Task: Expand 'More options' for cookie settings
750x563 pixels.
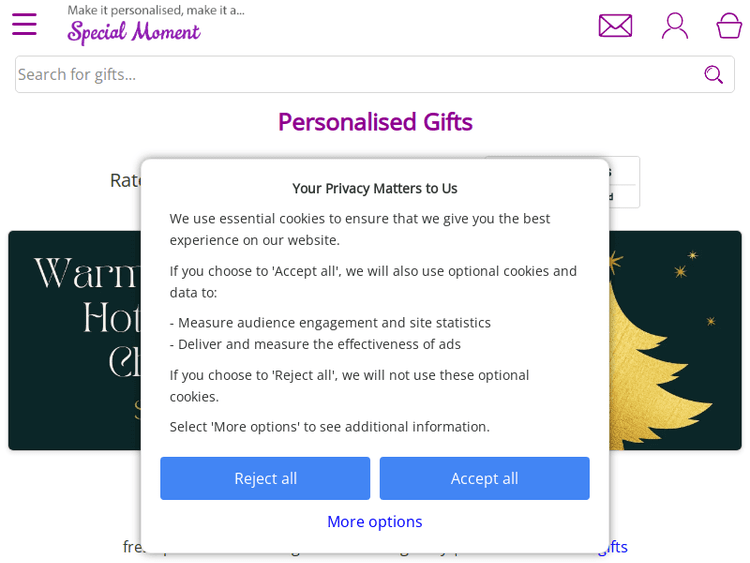Action: click(x=375, y=521)
